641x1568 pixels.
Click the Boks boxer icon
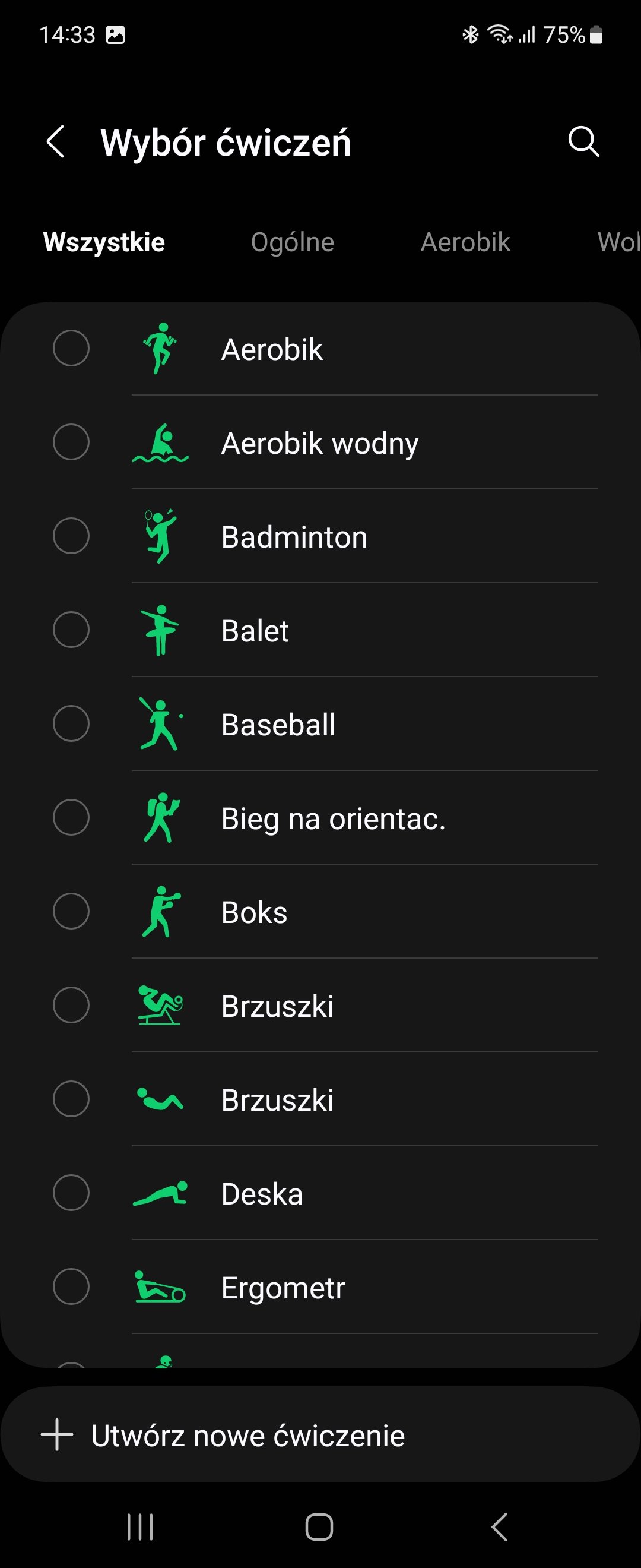coord(161,911)
